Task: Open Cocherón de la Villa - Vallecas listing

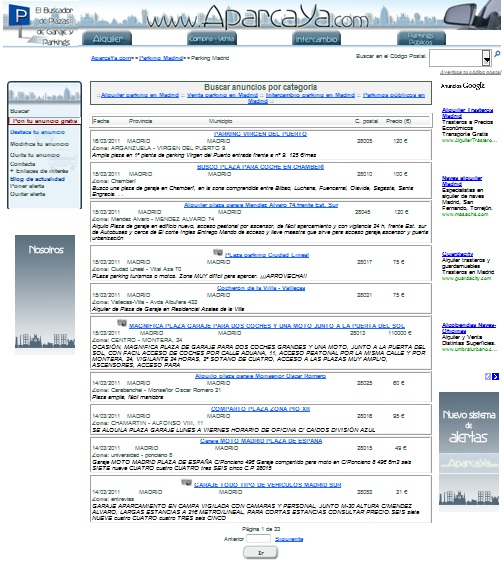Action: (261, 288)
